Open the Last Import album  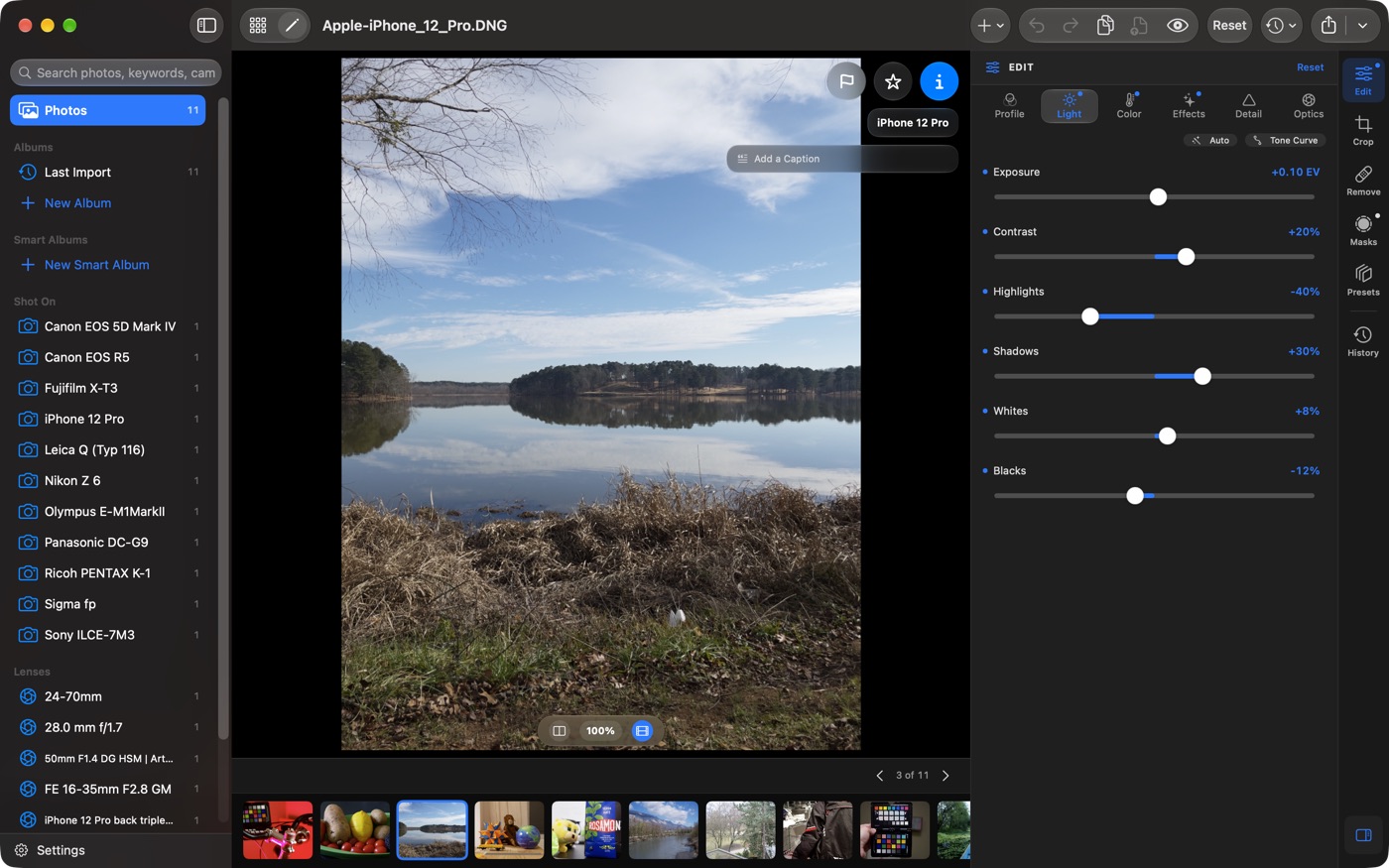click(107, 172)
